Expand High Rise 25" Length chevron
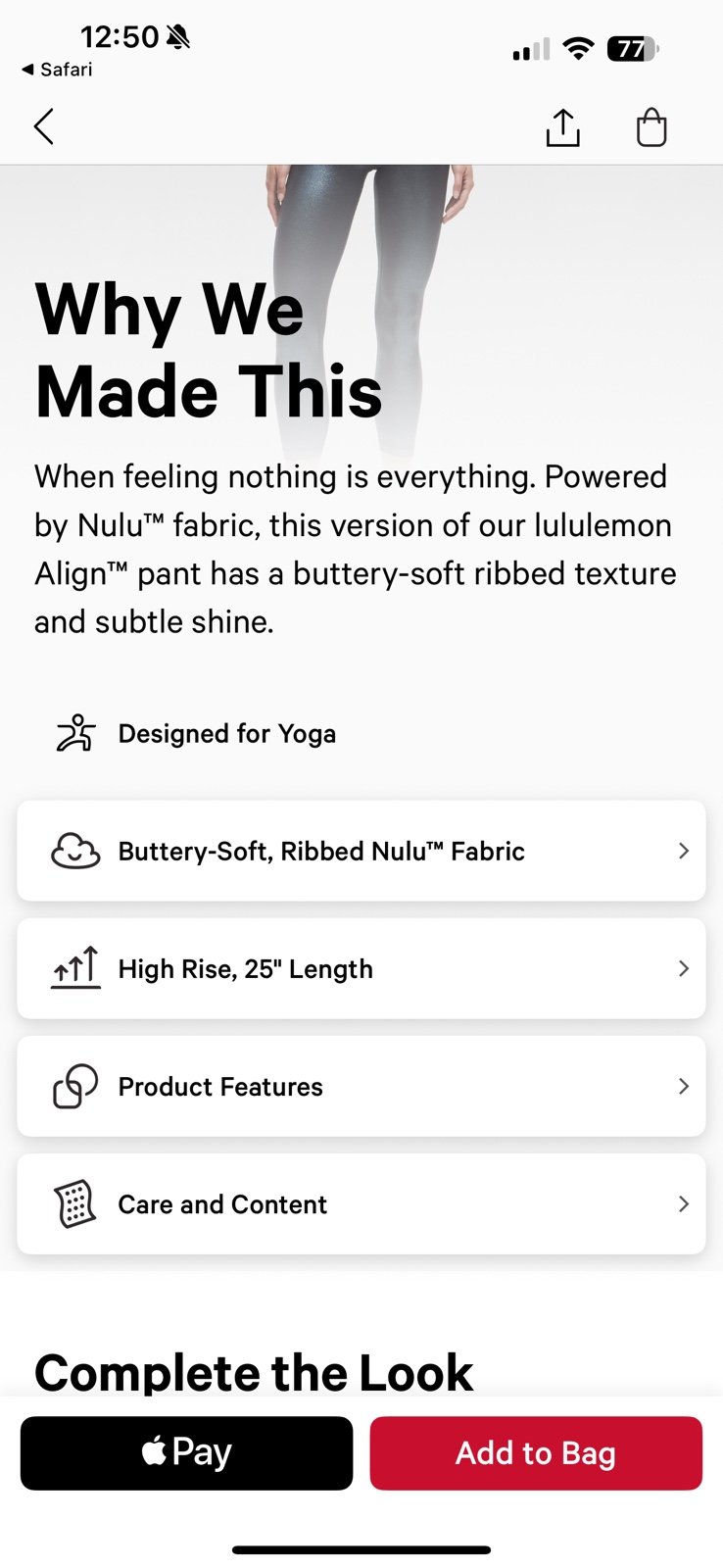723x1568 pixels. coord(684,968)
